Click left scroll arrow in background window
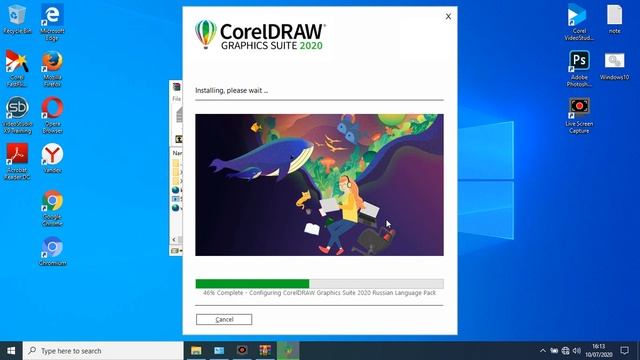640x360 pixels. point(174,240)
